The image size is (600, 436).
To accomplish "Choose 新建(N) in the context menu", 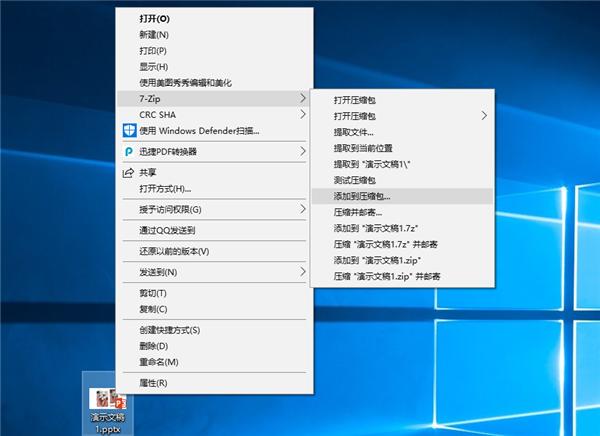I will pos(214,34).
